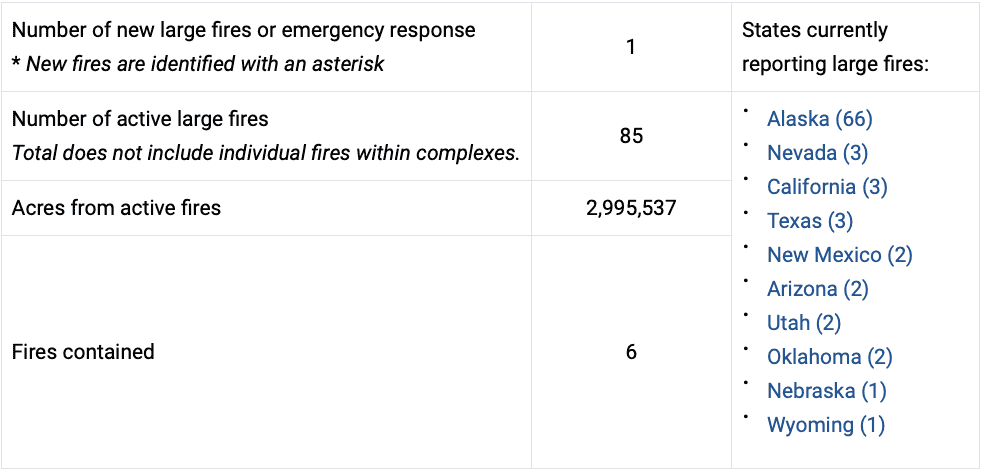Screen dimensions: 983x471
Task: Click the acres value 2,995,537
Action: pos(631,208)
